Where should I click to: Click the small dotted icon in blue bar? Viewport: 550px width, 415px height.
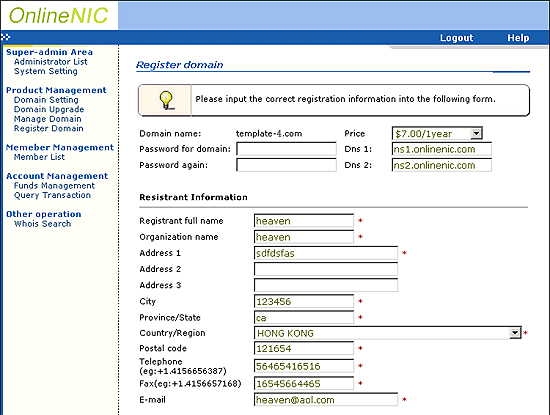click(6, 37)
